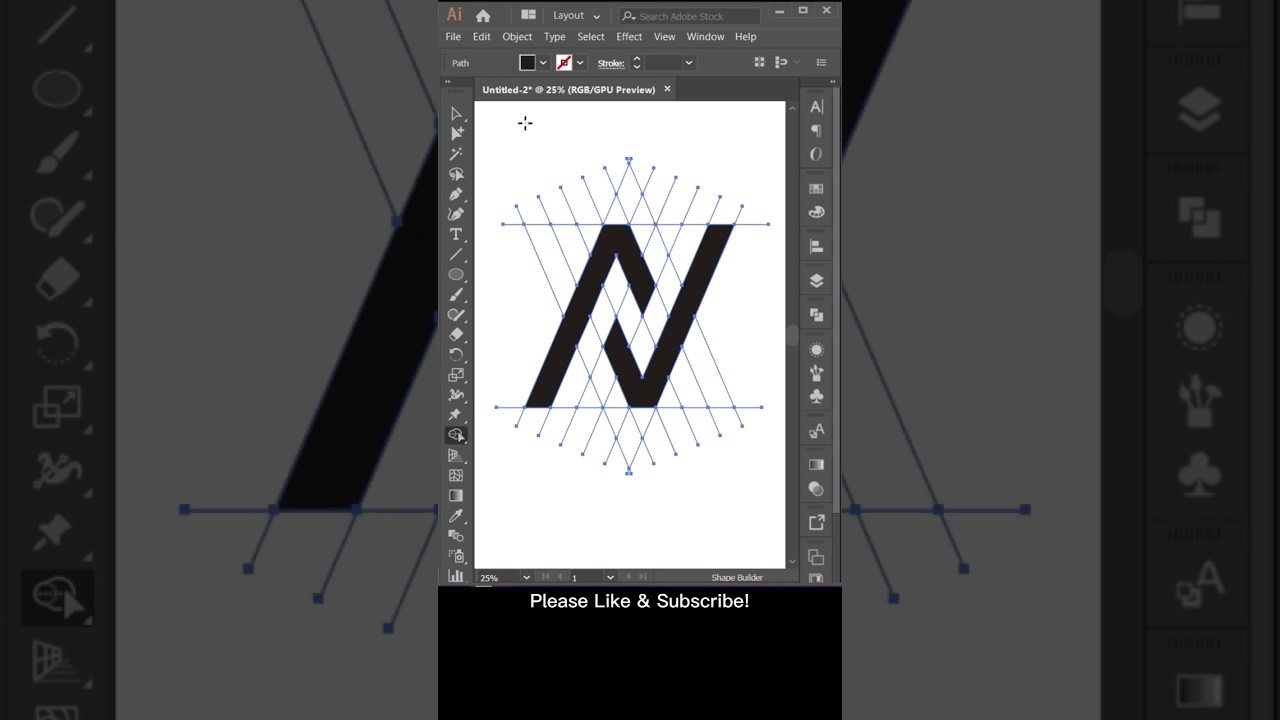Viewport: 1280px width, 720px height.
Task: Switch to the Untitled-2 document tab
Action: pyautogui.click(x=568, y=90)
